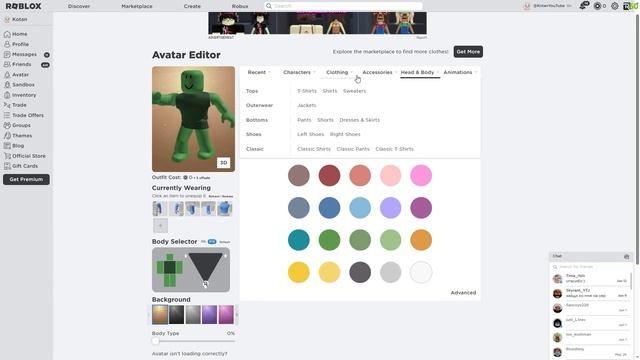The image size is (640, 360).
Task: Expand the Head & Body dropdown tab
Action: (x=420, y=72)
